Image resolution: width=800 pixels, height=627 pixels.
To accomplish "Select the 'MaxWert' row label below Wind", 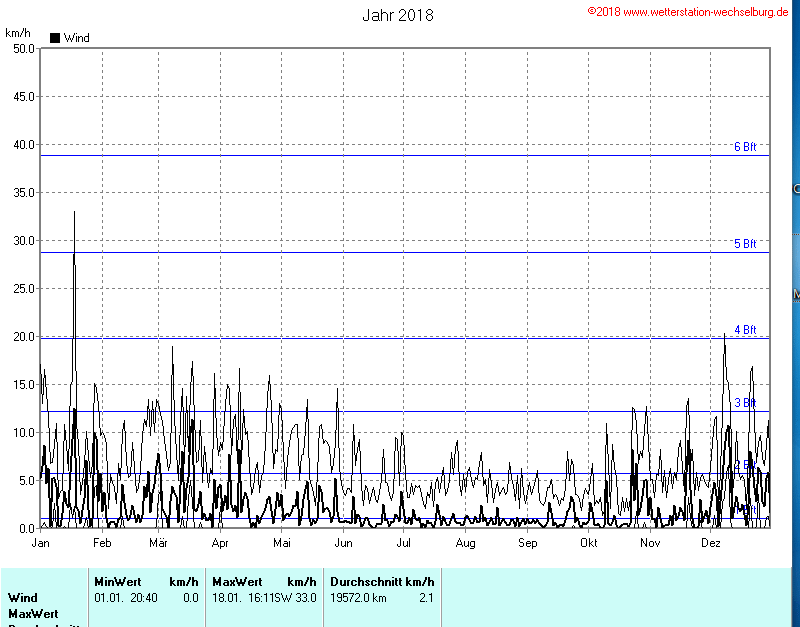I will pyautogui.click(x=33, y=614).
